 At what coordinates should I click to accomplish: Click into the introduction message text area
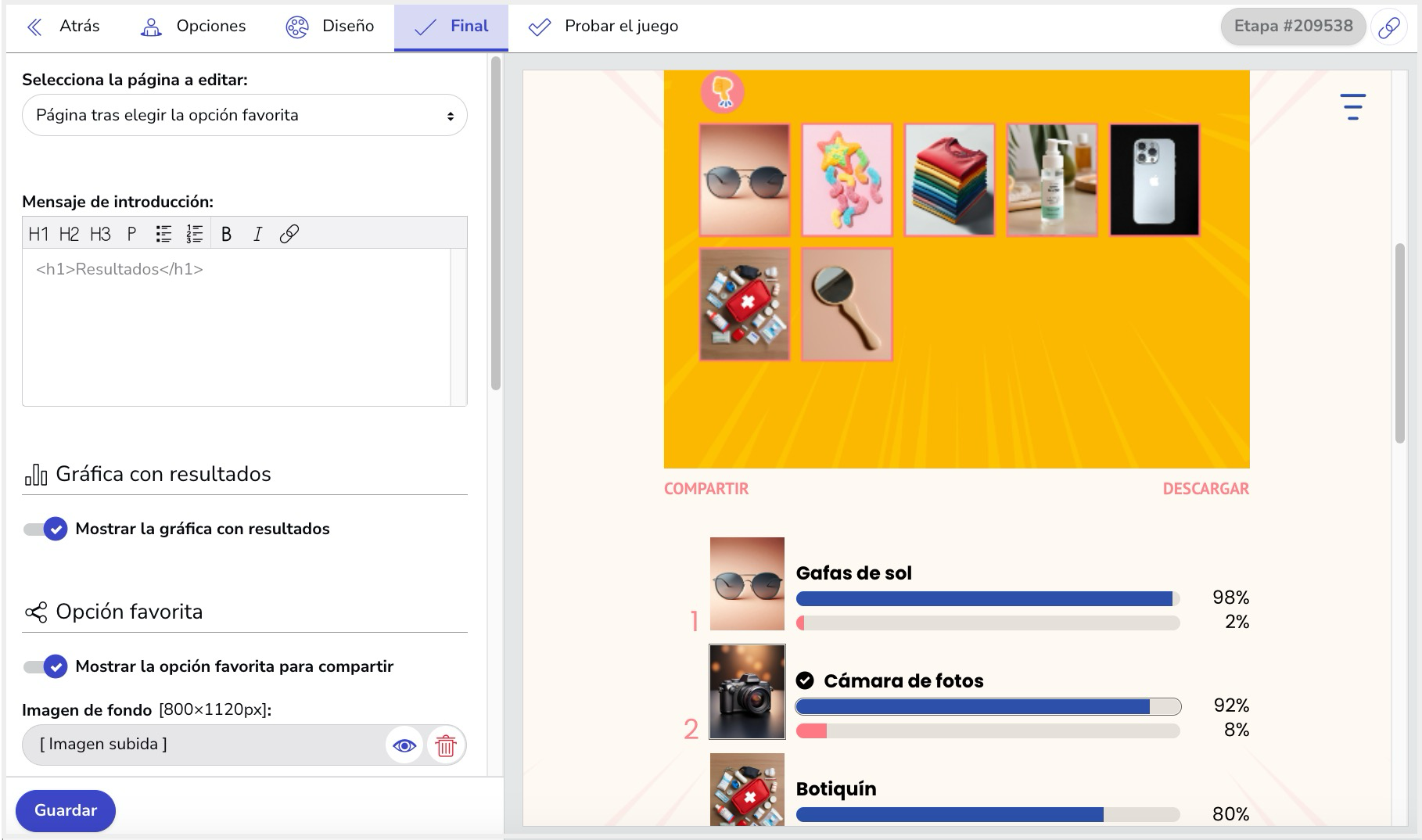click(237, 327)
